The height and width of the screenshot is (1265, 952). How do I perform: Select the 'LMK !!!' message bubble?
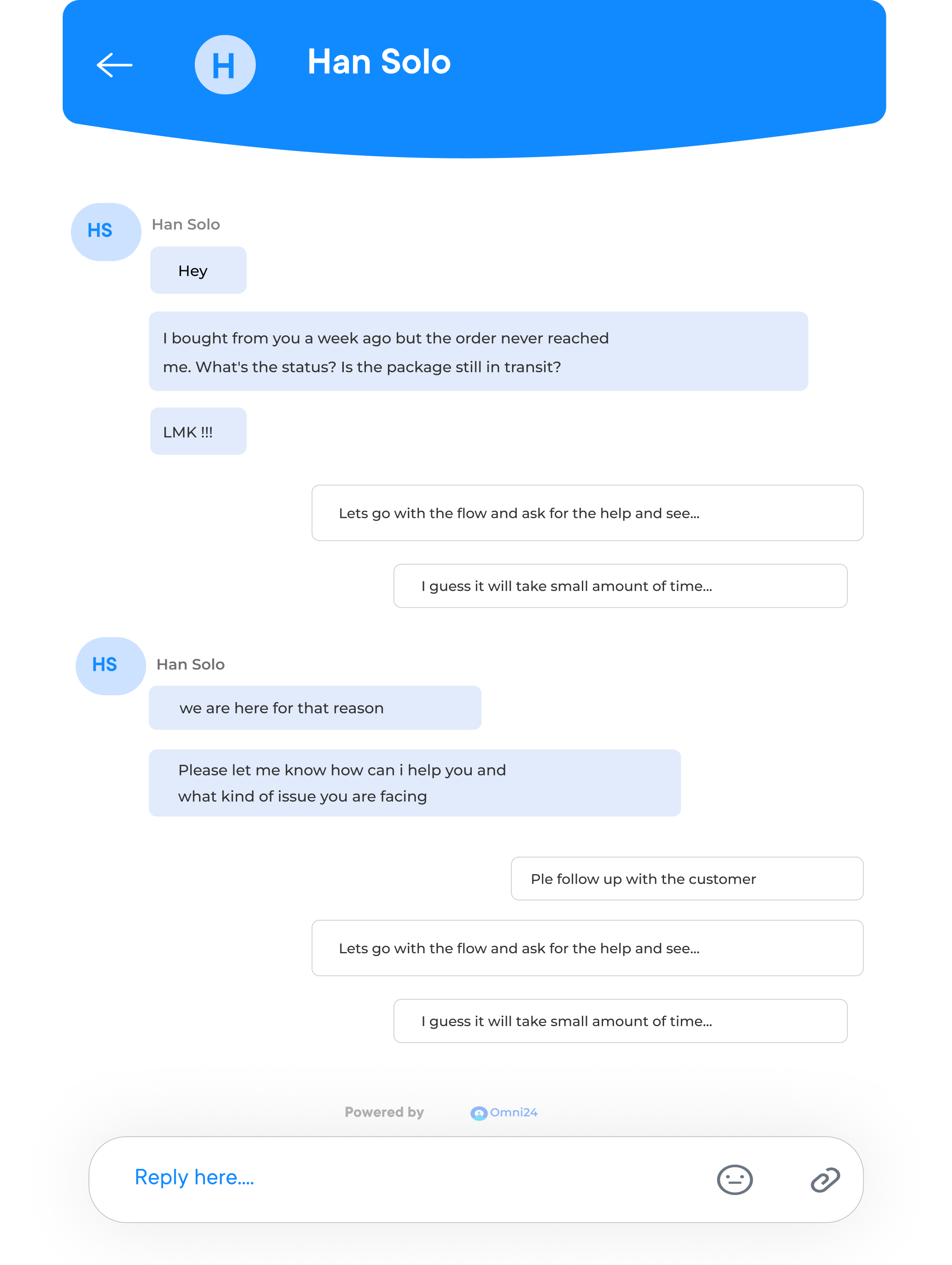pyautogui.click(x=198, y=431)
